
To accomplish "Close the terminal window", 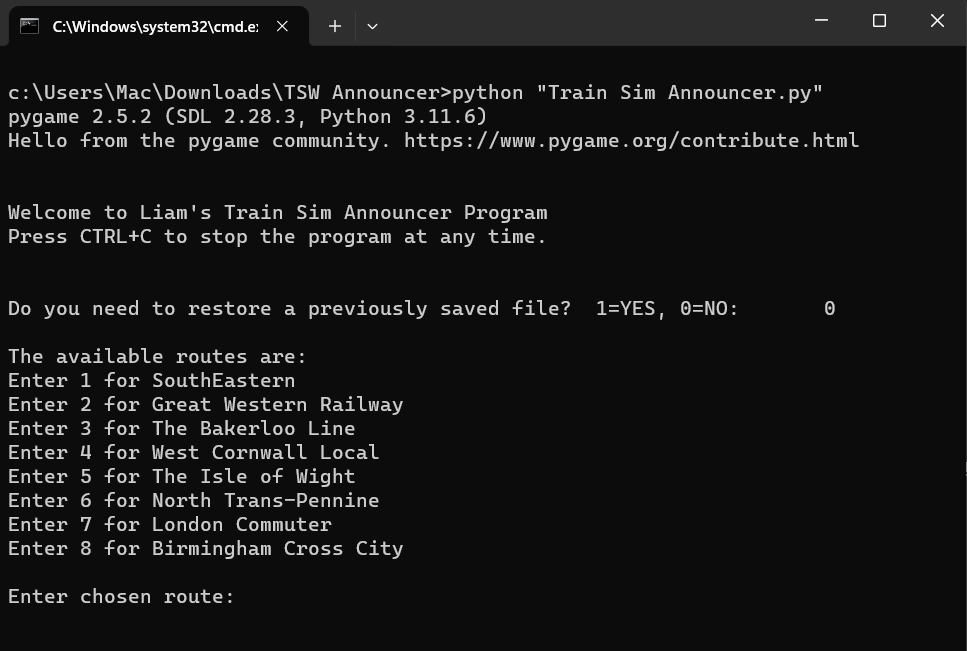I will click(937, 21).
